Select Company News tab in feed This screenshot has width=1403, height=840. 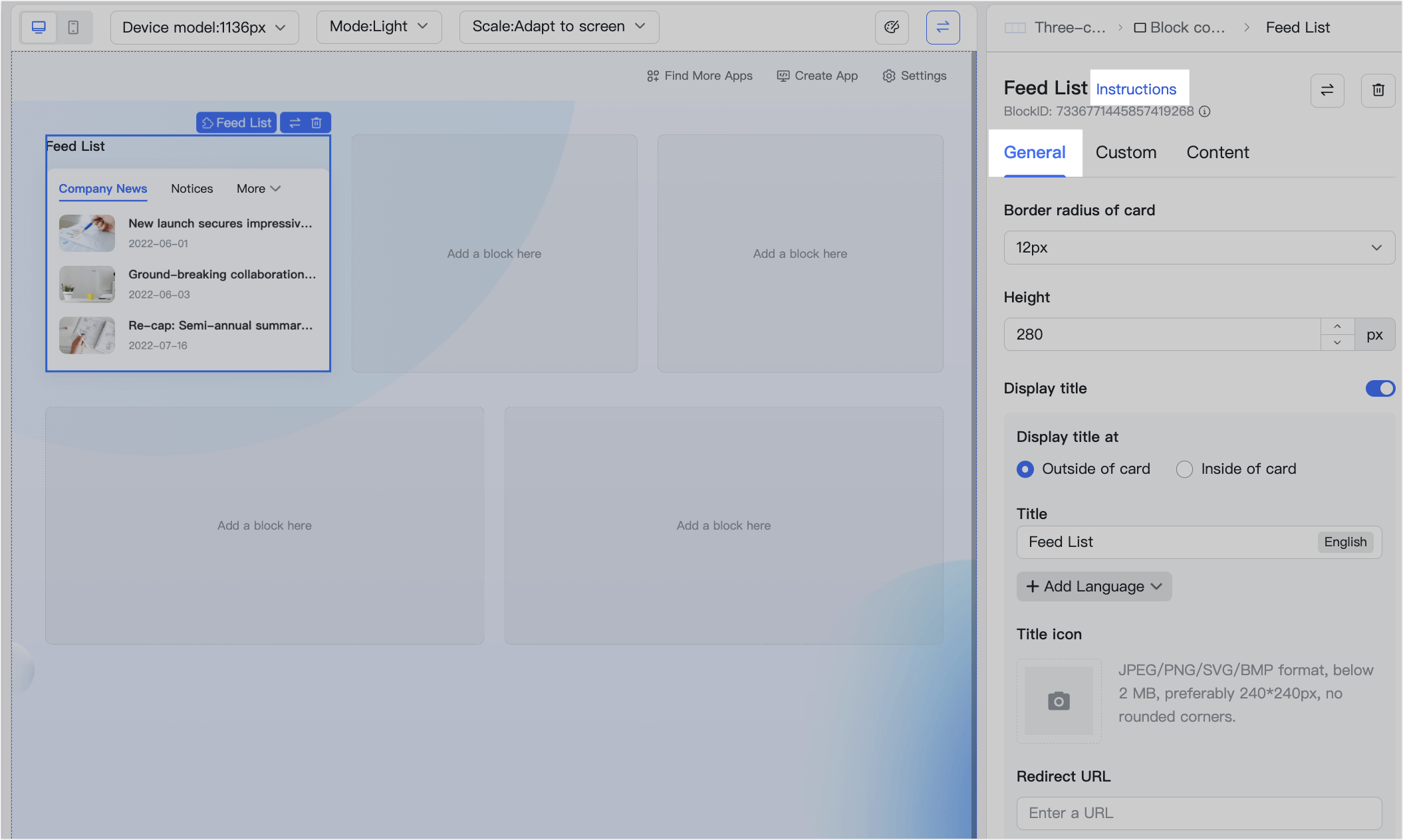(103, 189)
